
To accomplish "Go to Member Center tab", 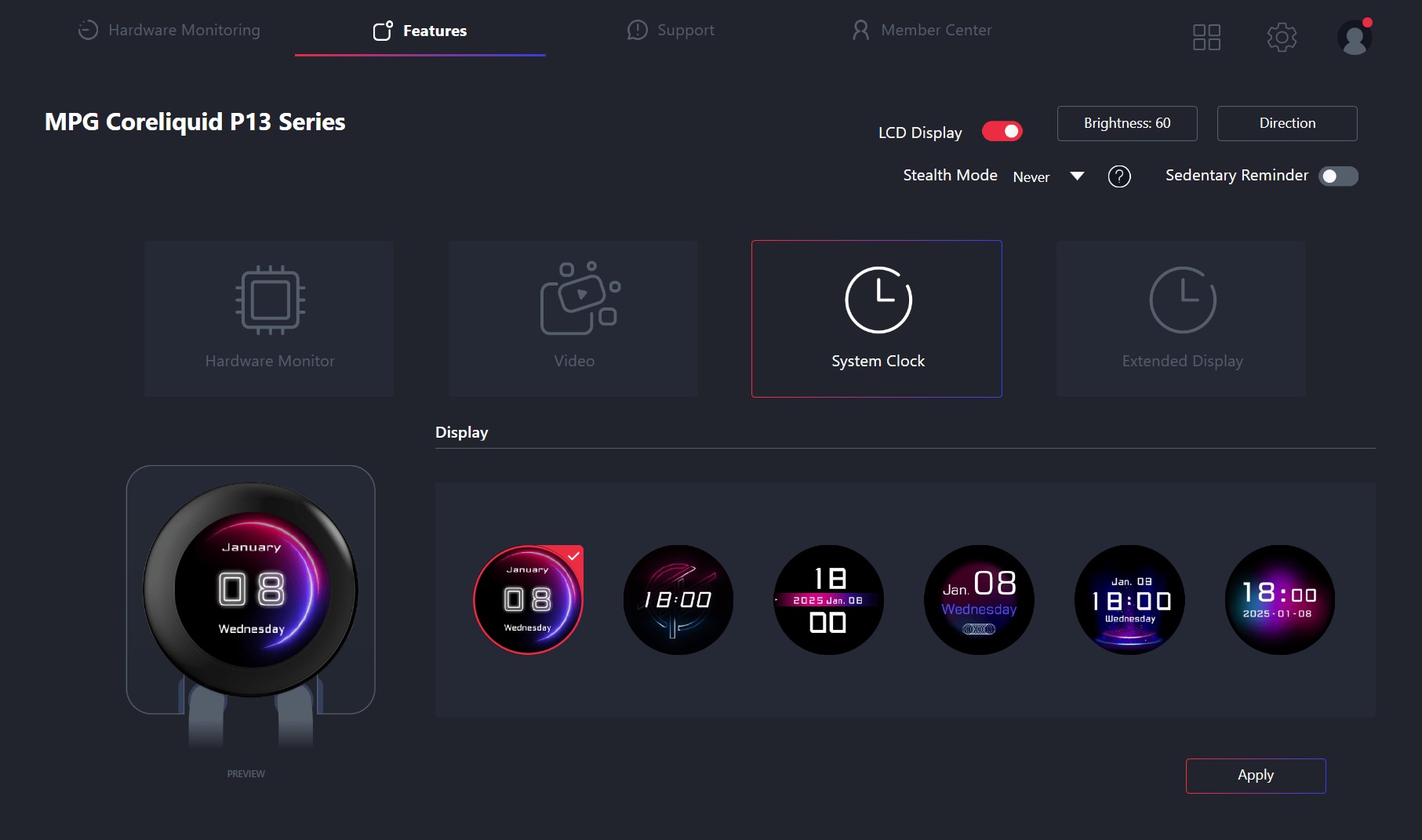I will tap(922, 30).
